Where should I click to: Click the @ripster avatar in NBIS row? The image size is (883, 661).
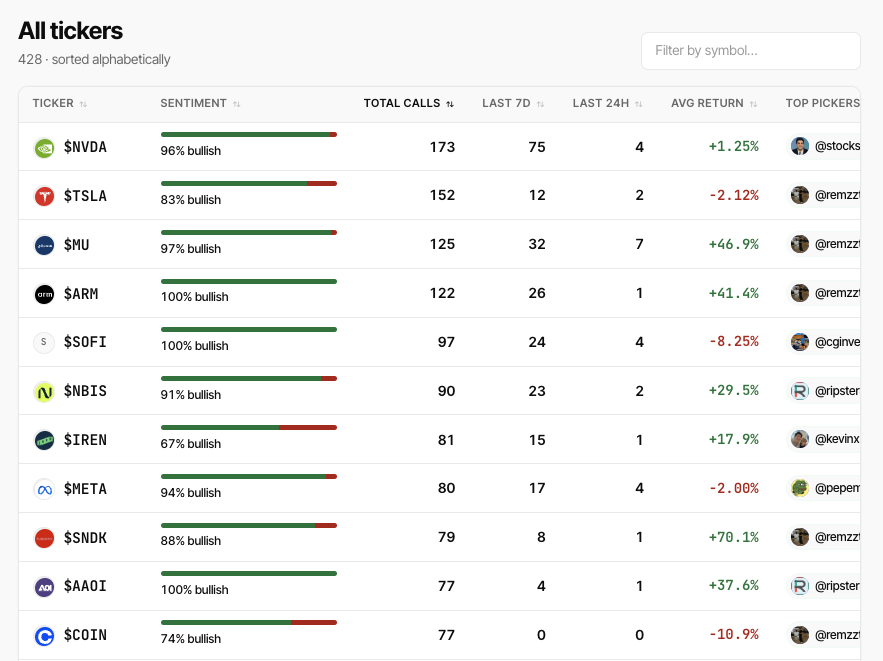pos(800,391)
